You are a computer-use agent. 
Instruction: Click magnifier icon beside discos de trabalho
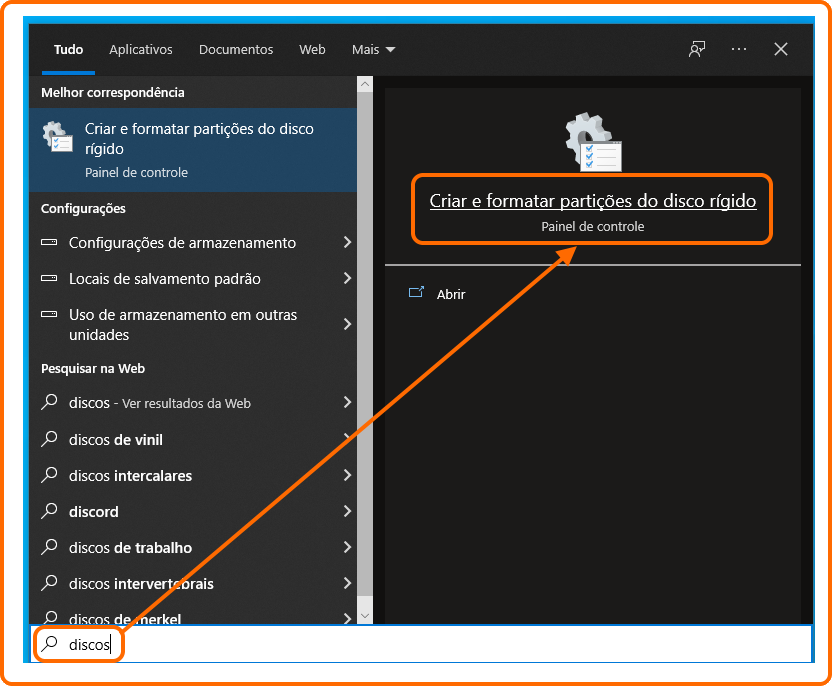[x=49, y=546]
